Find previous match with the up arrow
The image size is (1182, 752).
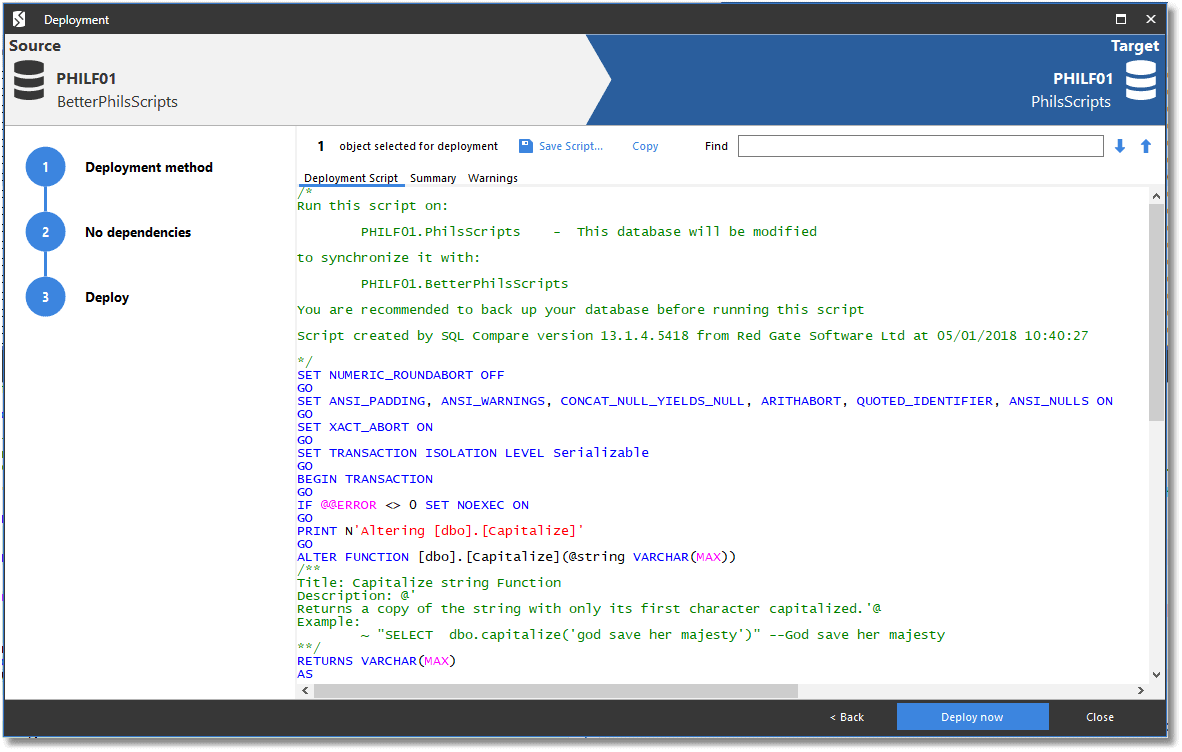tap(1146, 146)
